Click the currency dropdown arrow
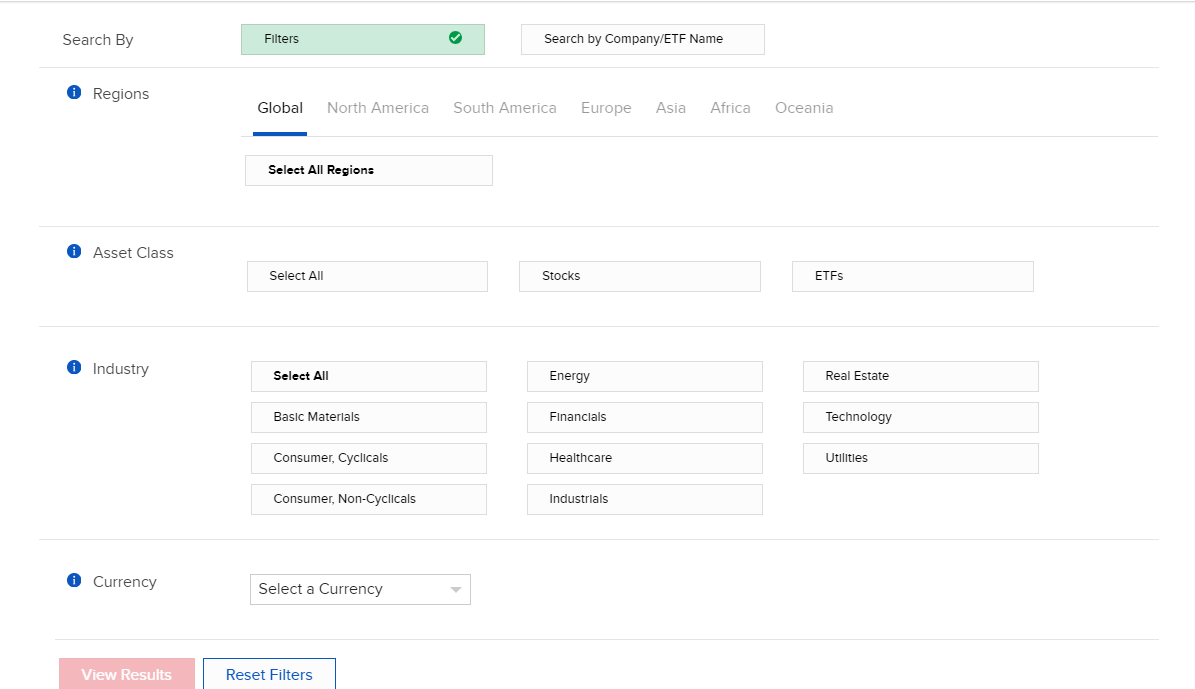Screen dimensions: 1195x689 click(x=456, y=590)
